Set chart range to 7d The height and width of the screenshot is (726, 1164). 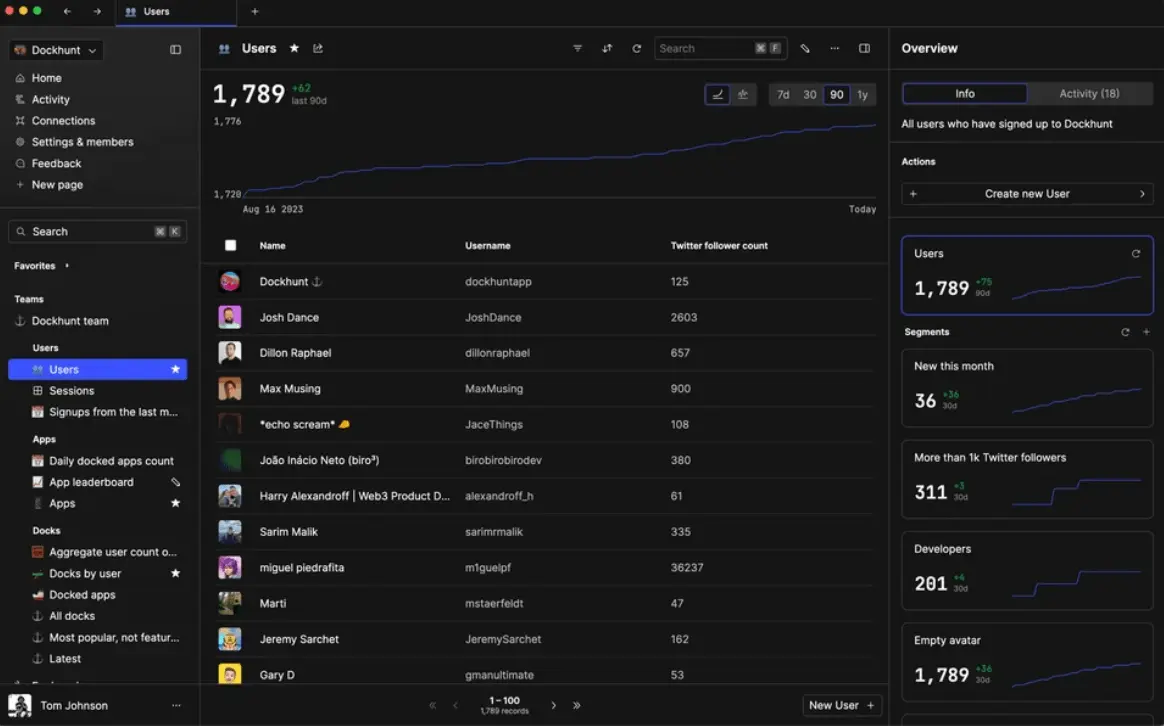point(782,94)
